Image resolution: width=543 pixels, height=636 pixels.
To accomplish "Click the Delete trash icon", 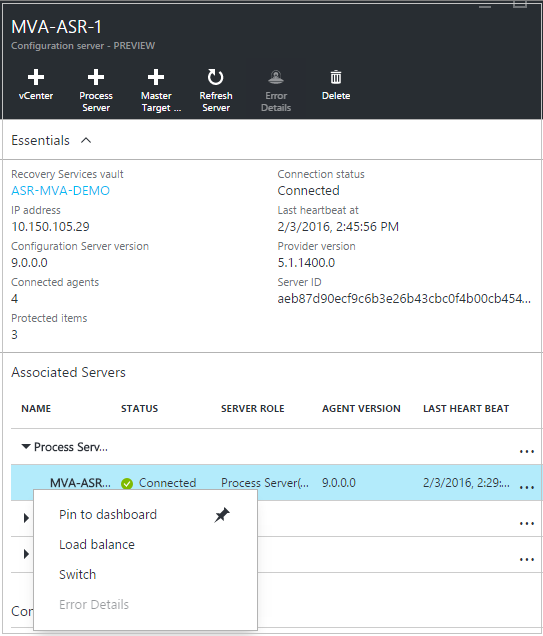I will 336,77.
